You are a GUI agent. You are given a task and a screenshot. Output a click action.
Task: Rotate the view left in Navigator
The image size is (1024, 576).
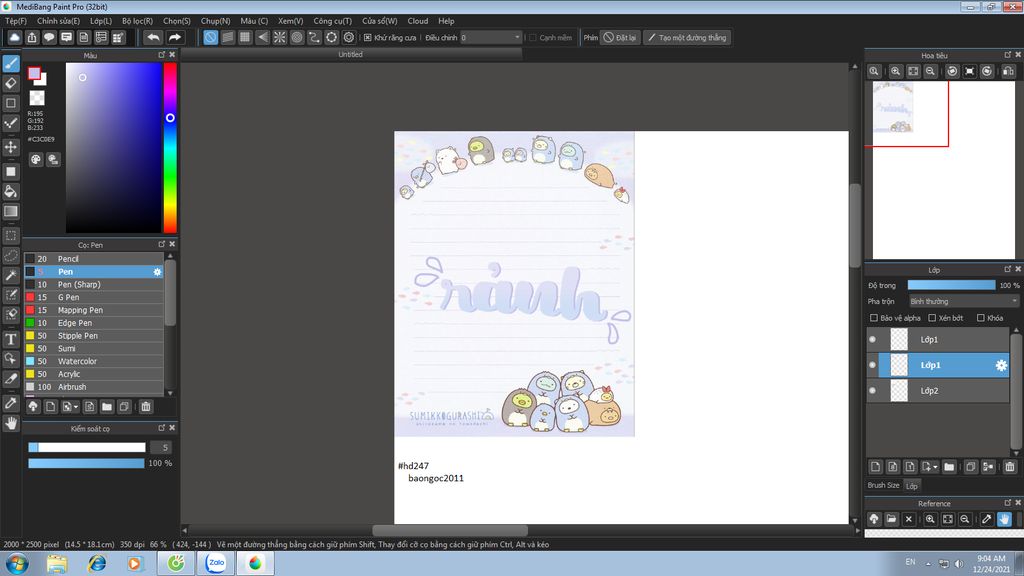pos(952,71)
